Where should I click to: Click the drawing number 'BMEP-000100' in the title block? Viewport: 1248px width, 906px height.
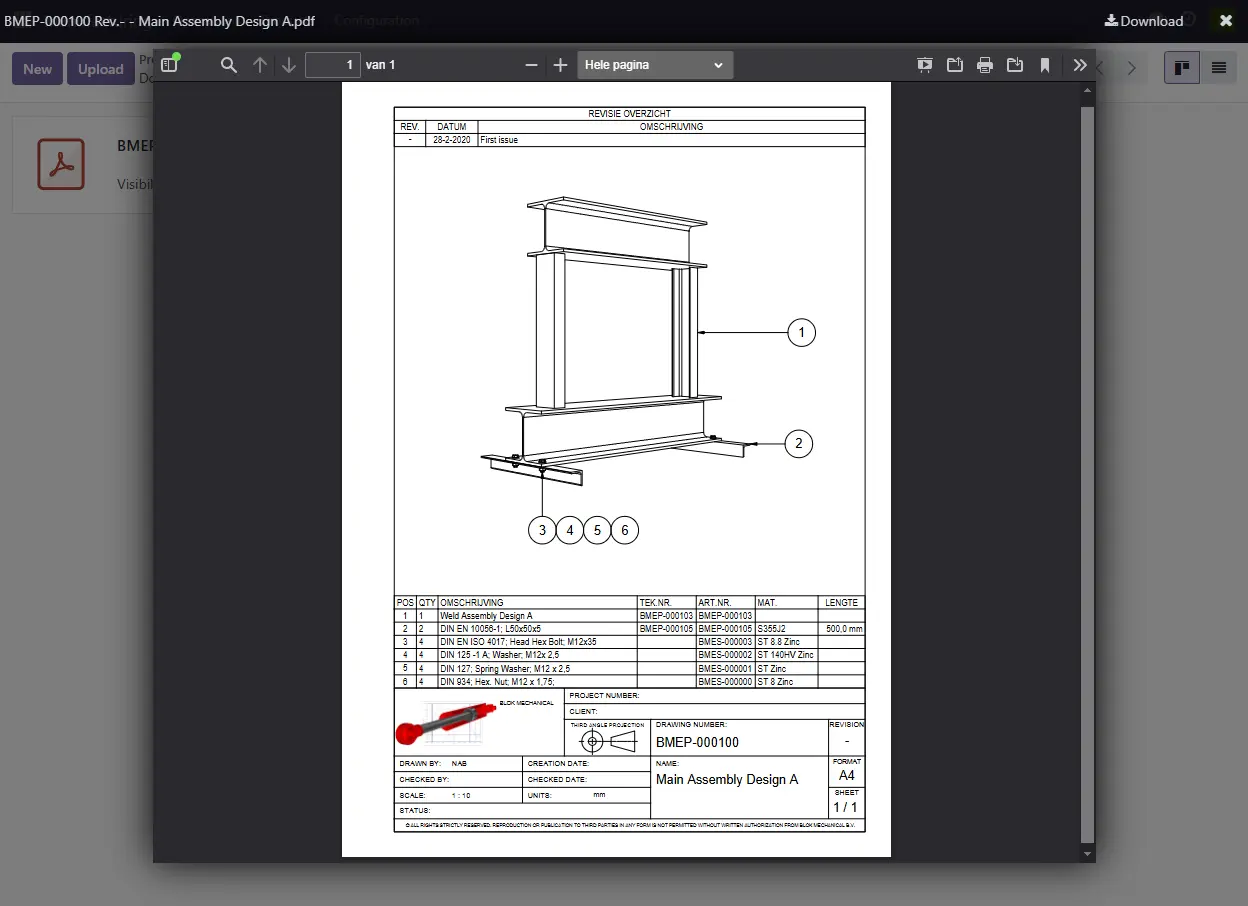point(697,742)
